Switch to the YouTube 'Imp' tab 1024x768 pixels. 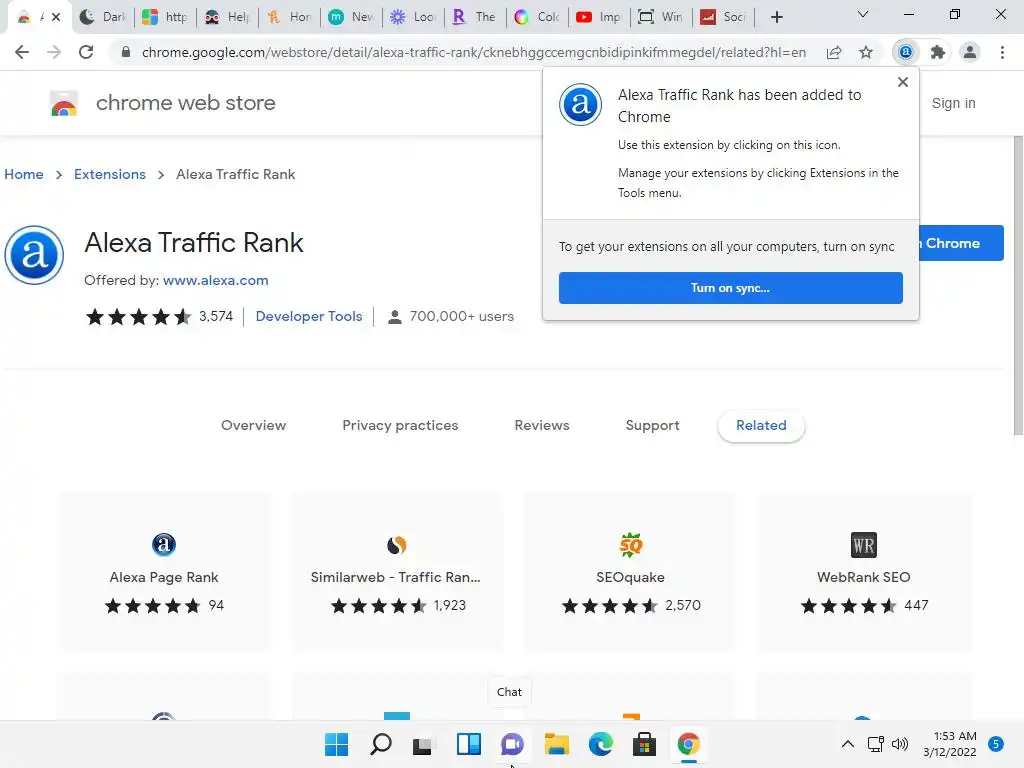click(600, 17)
